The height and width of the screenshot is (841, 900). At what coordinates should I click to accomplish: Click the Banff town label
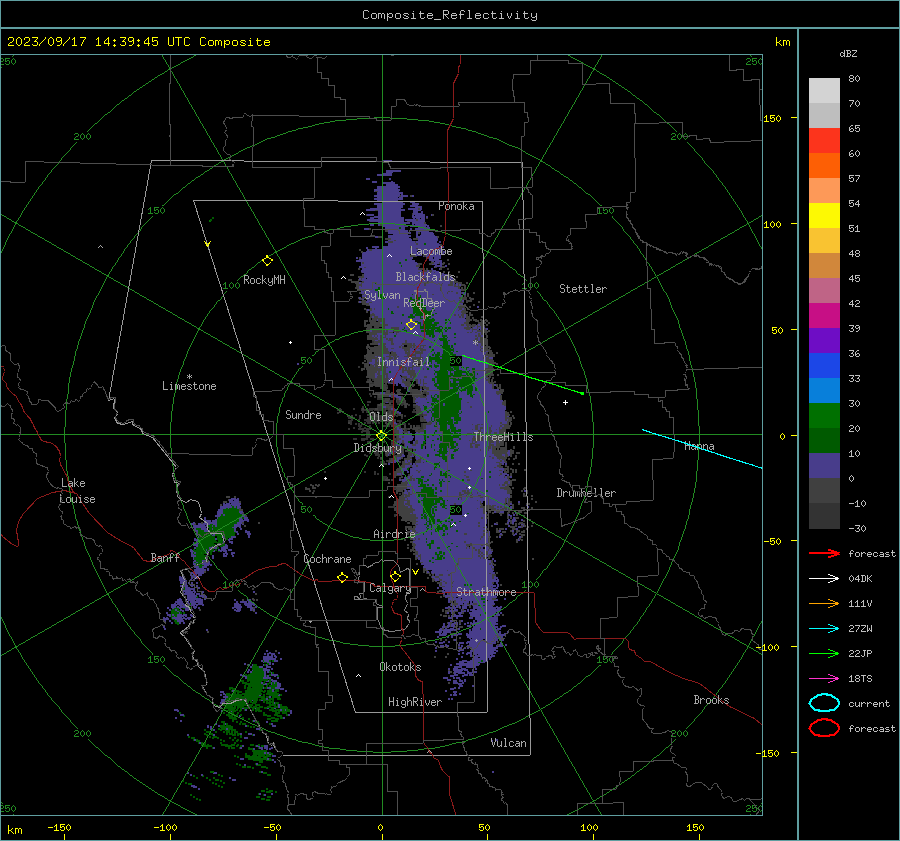point(165,557)
